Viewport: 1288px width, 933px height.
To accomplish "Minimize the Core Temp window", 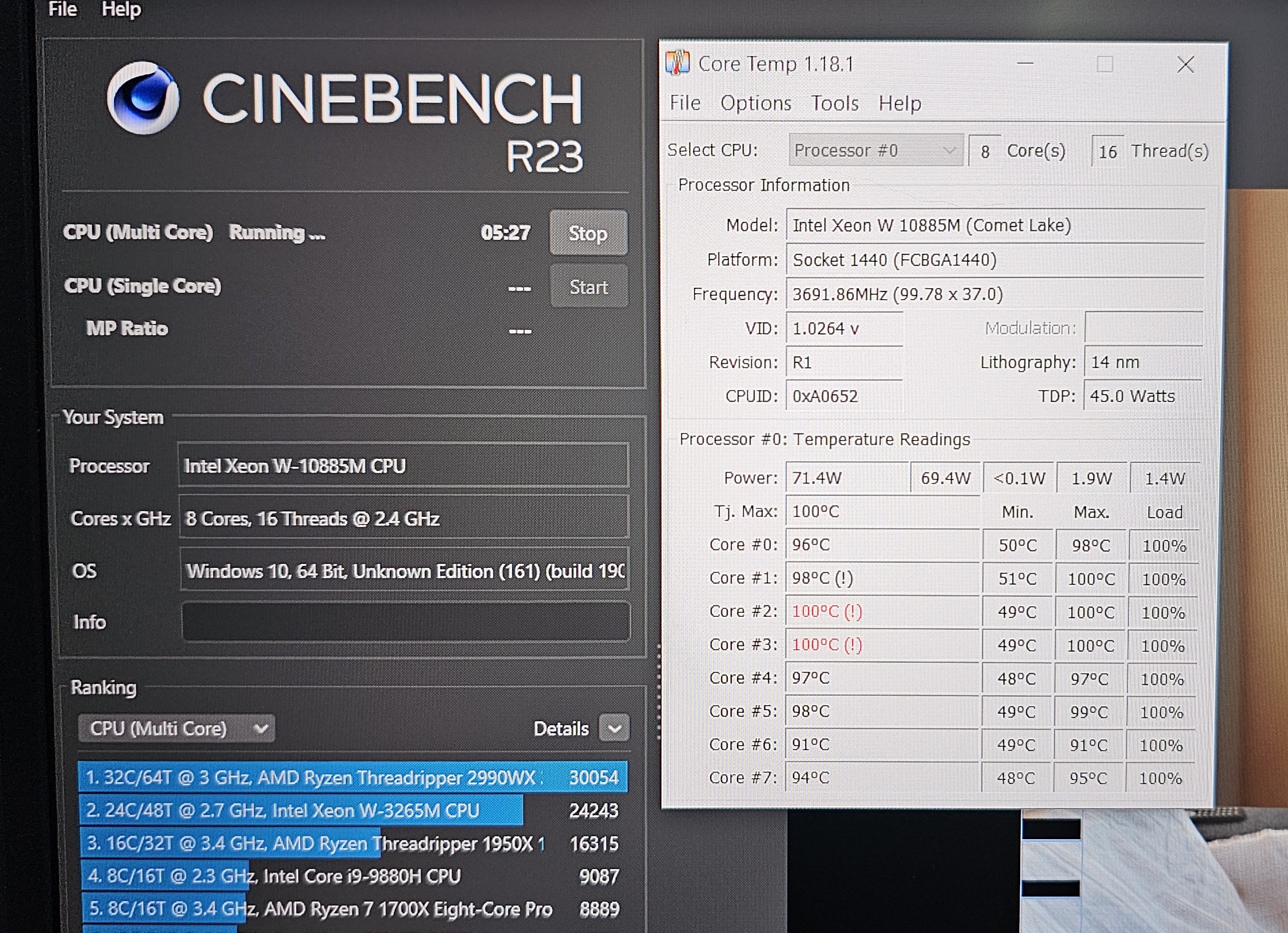I will pyautogui.click(x=1025, y=64).
